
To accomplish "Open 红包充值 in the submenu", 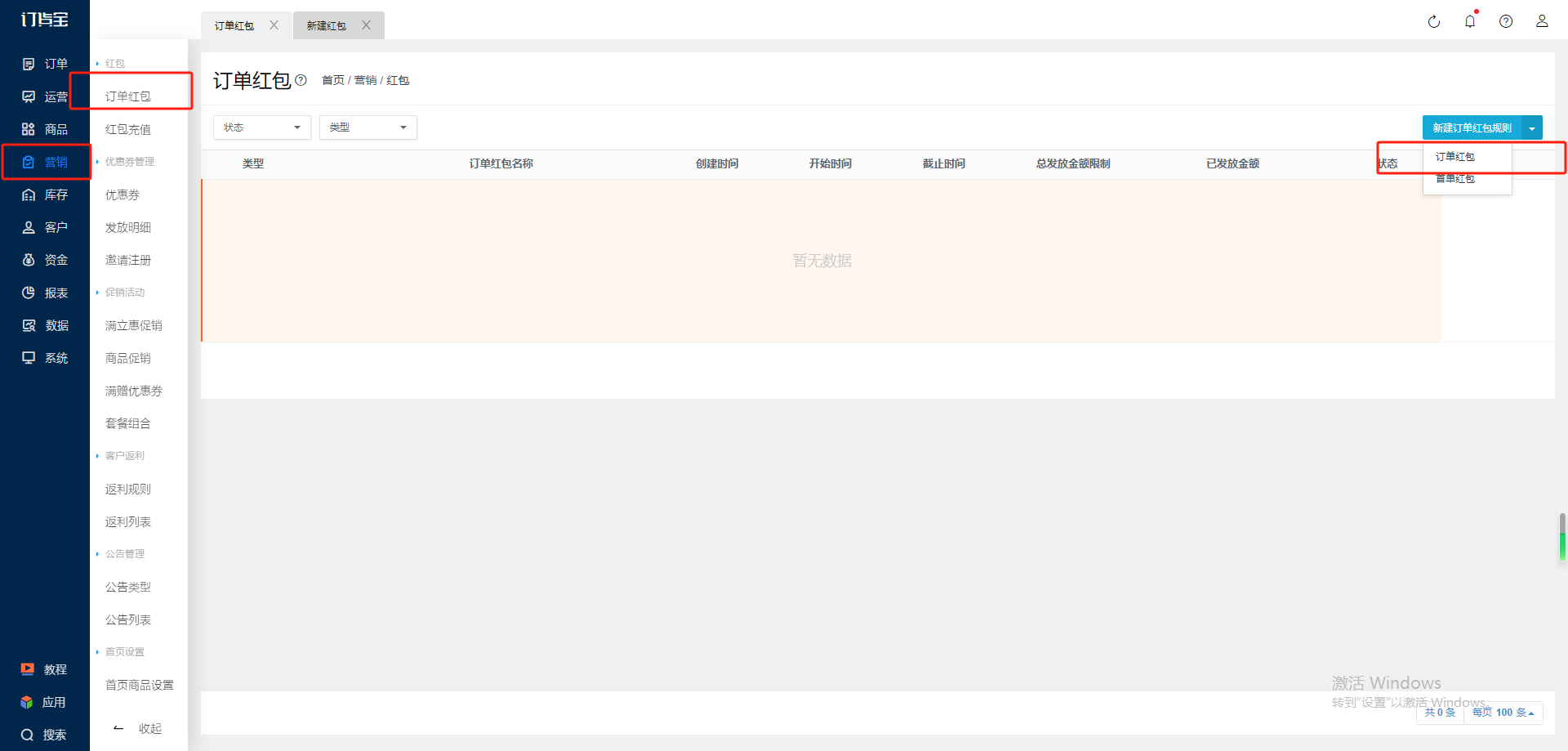I will [128, 129].
